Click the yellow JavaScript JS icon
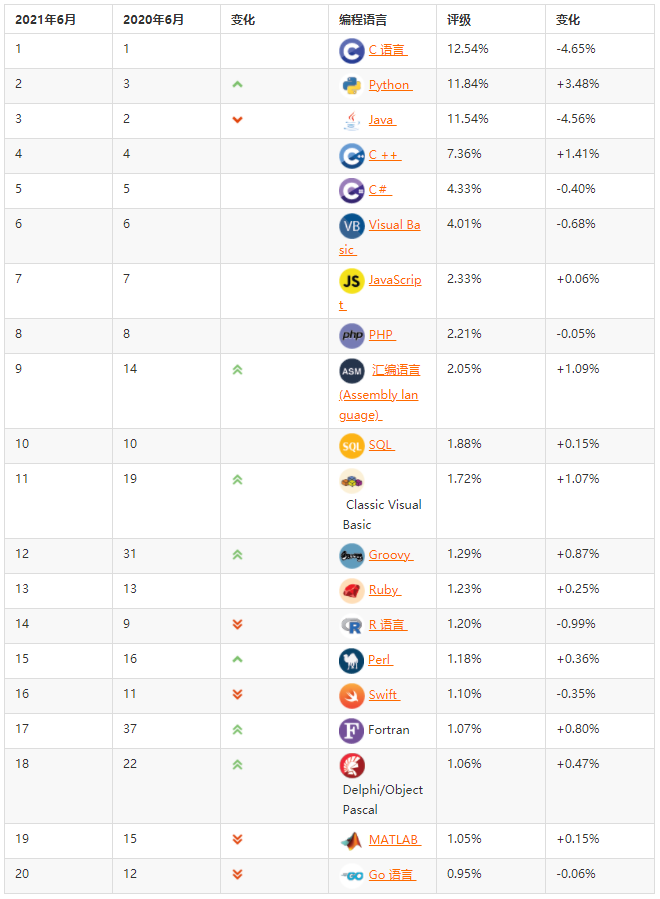The image size is (660, 899). (x=351, y=281)
